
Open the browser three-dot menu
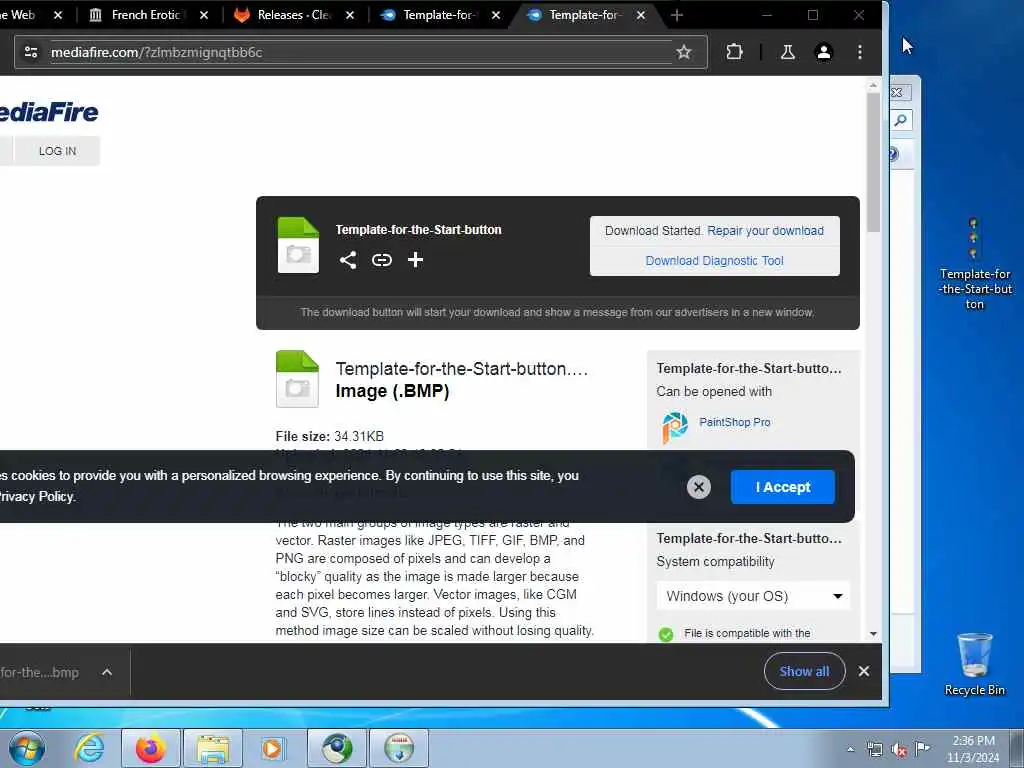point(860,52)
